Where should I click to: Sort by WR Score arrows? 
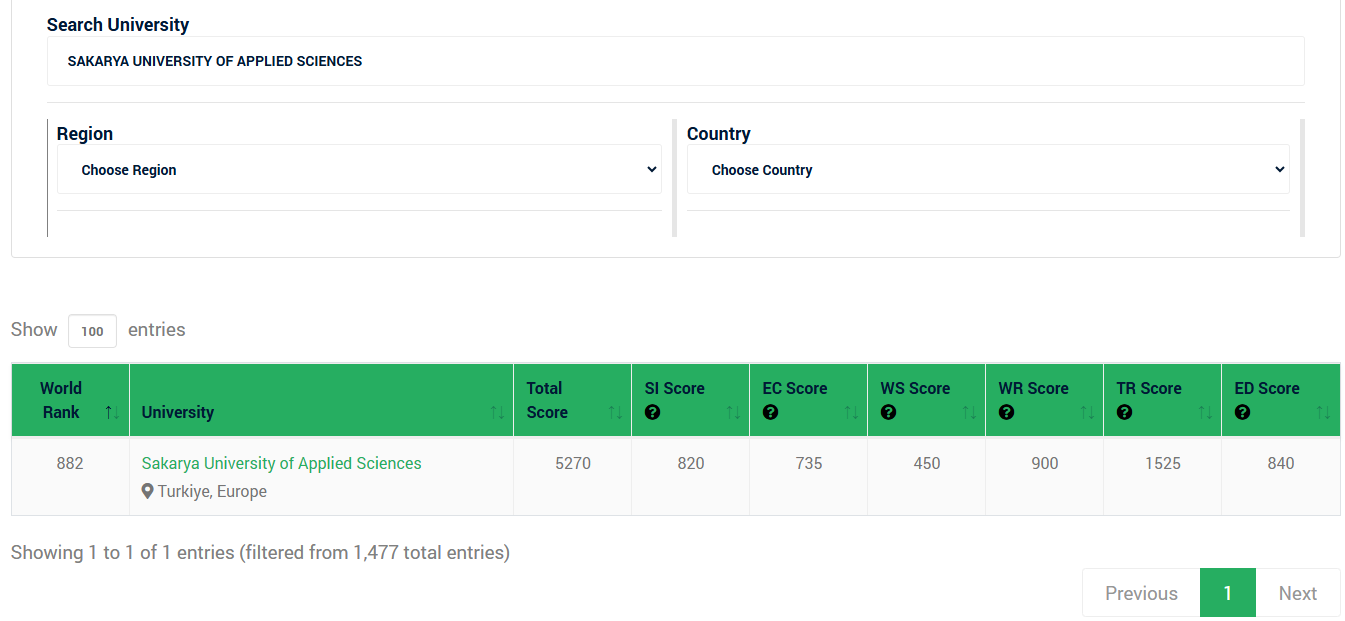pos(1087,412)
